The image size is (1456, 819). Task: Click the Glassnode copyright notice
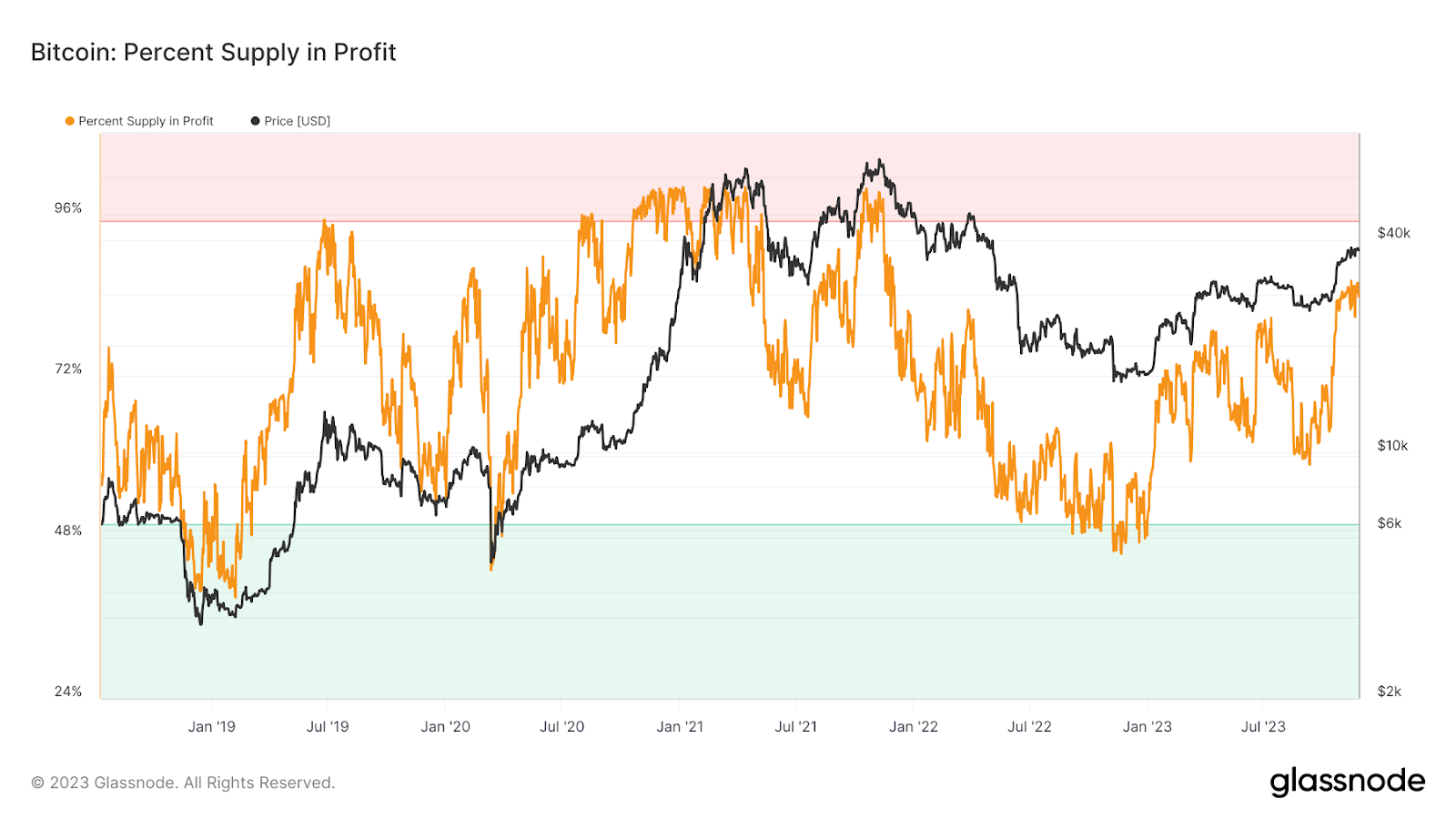click(183, 783)
